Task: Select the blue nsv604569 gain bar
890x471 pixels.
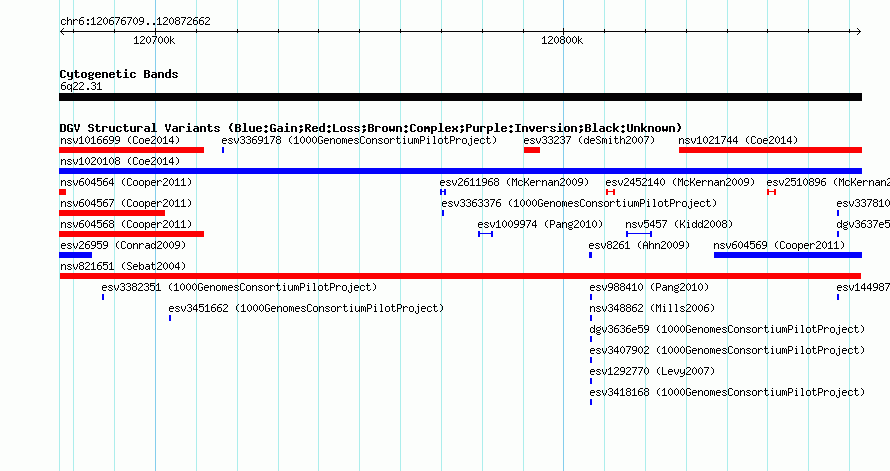Action: tap(788, 255)
